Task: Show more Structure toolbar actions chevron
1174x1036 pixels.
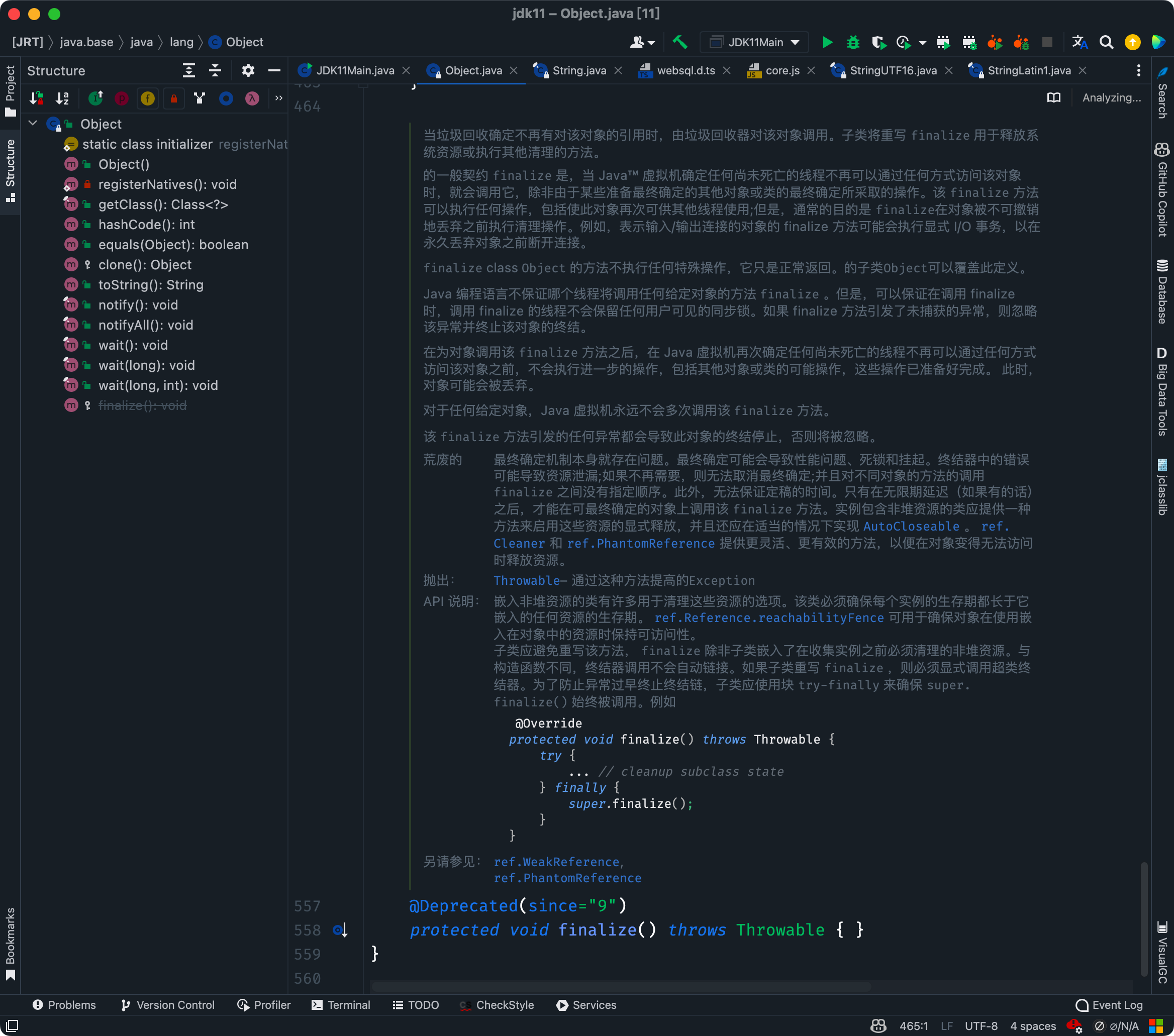Action: click(278, 99)
